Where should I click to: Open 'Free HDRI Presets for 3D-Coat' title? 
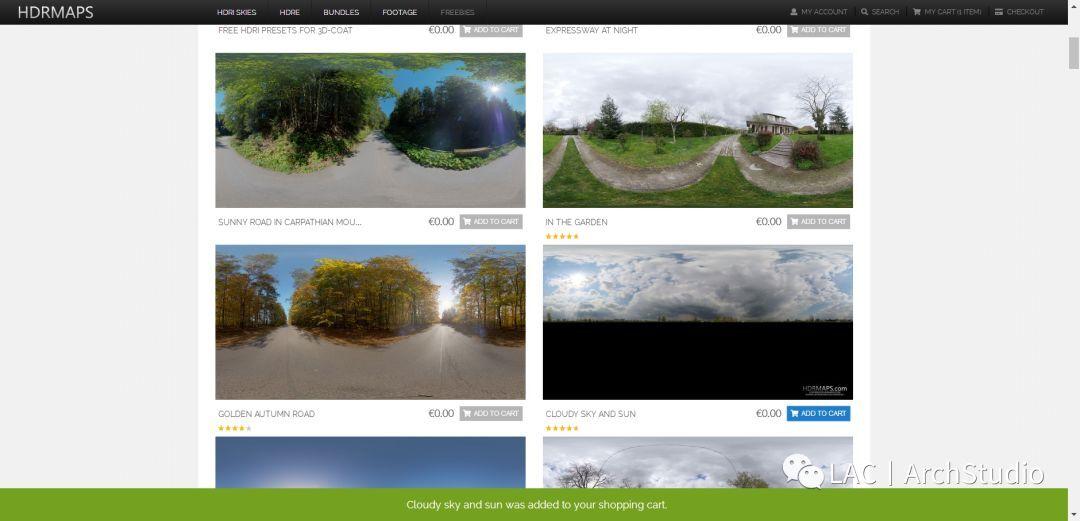pyautogui.click(x=285, y=30)
